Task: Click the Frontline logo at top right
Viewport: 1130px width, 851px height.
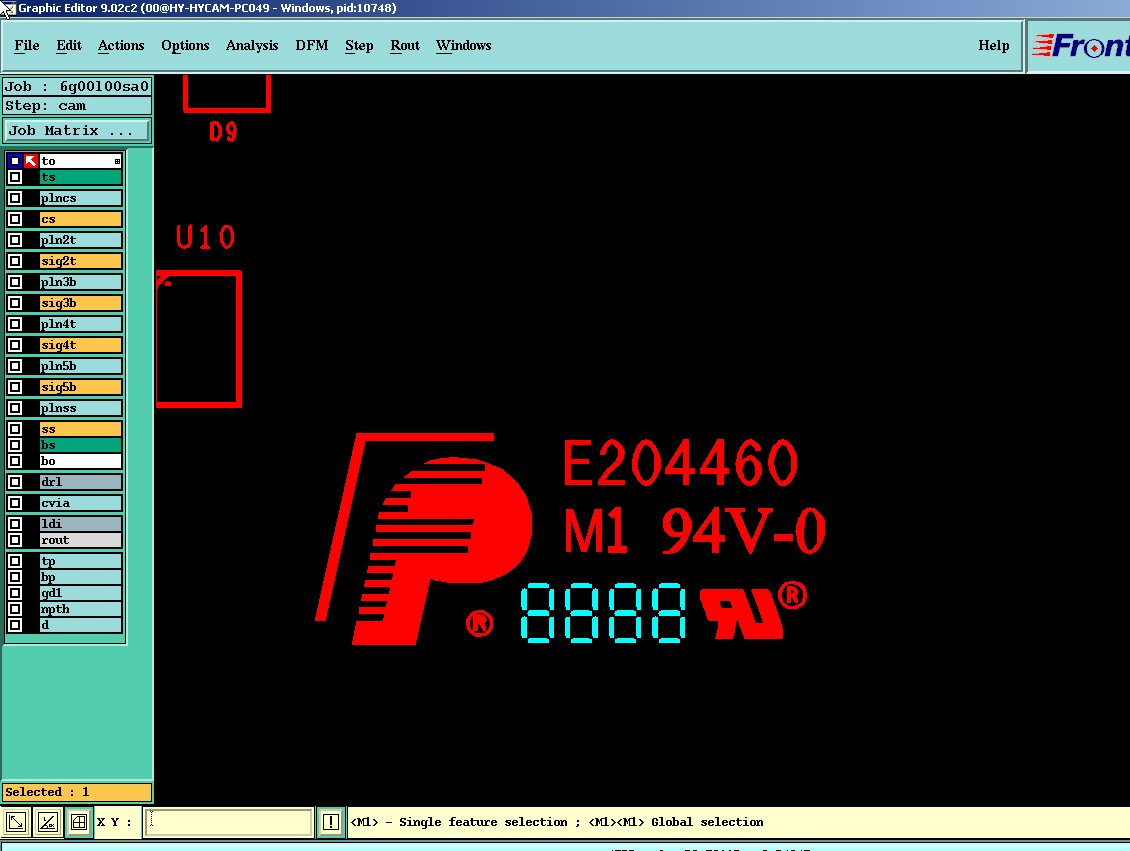Action: click(x=1079, y=46)
